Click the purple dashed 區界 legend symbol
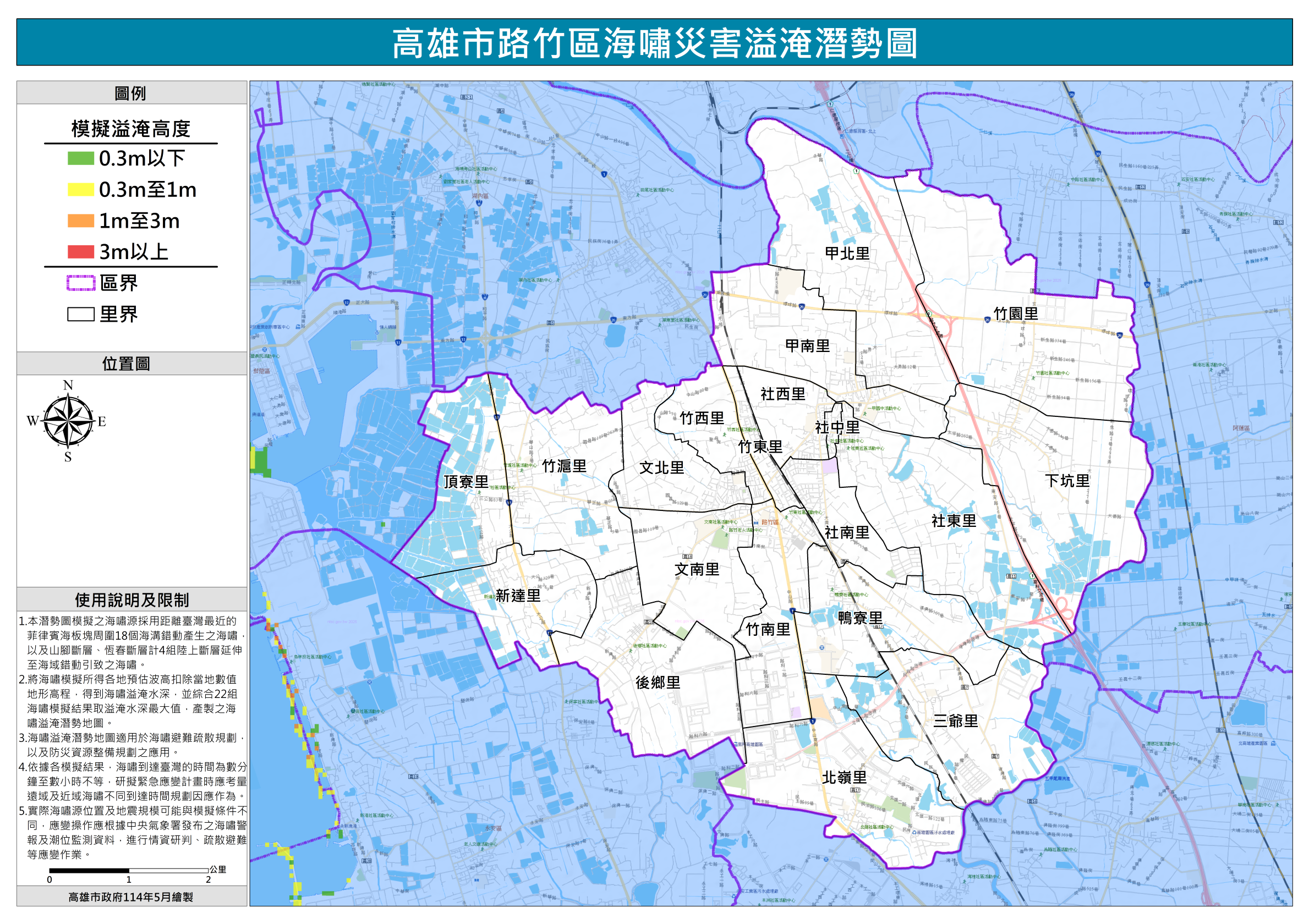 pyautogui.click(x=80, y=283)
